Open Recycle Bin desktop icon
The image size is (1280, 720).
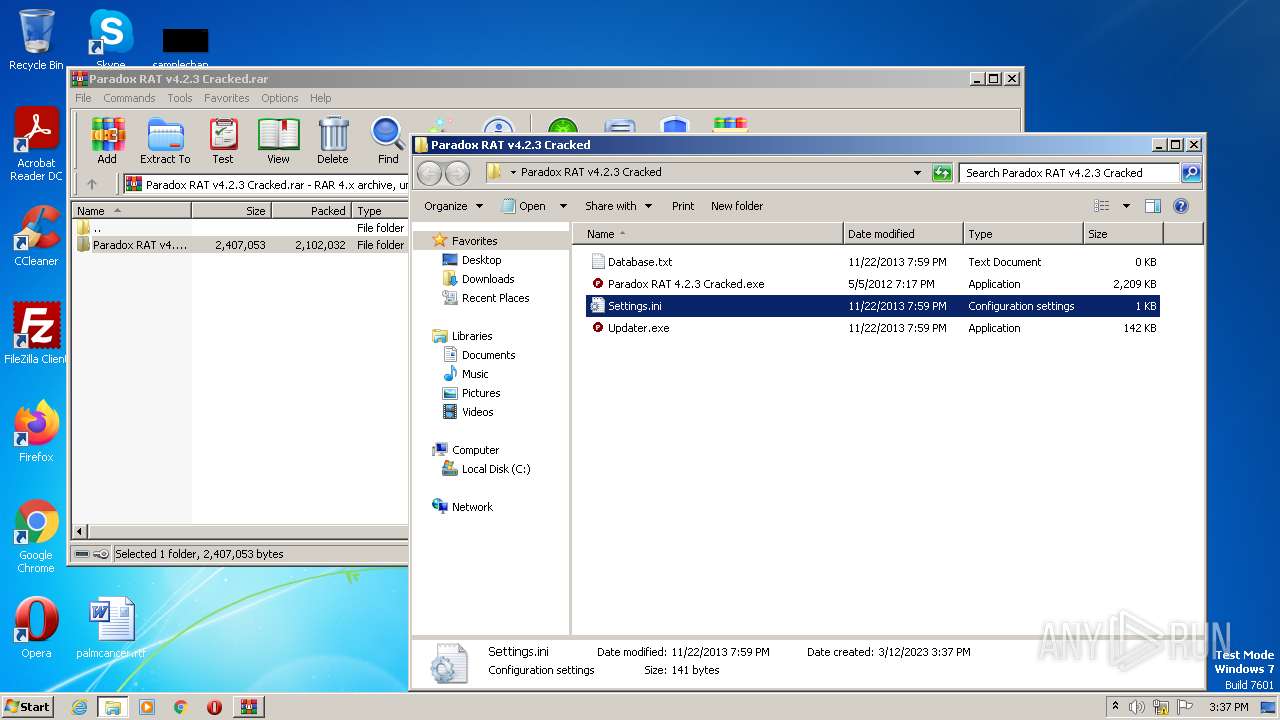(36, 40)
